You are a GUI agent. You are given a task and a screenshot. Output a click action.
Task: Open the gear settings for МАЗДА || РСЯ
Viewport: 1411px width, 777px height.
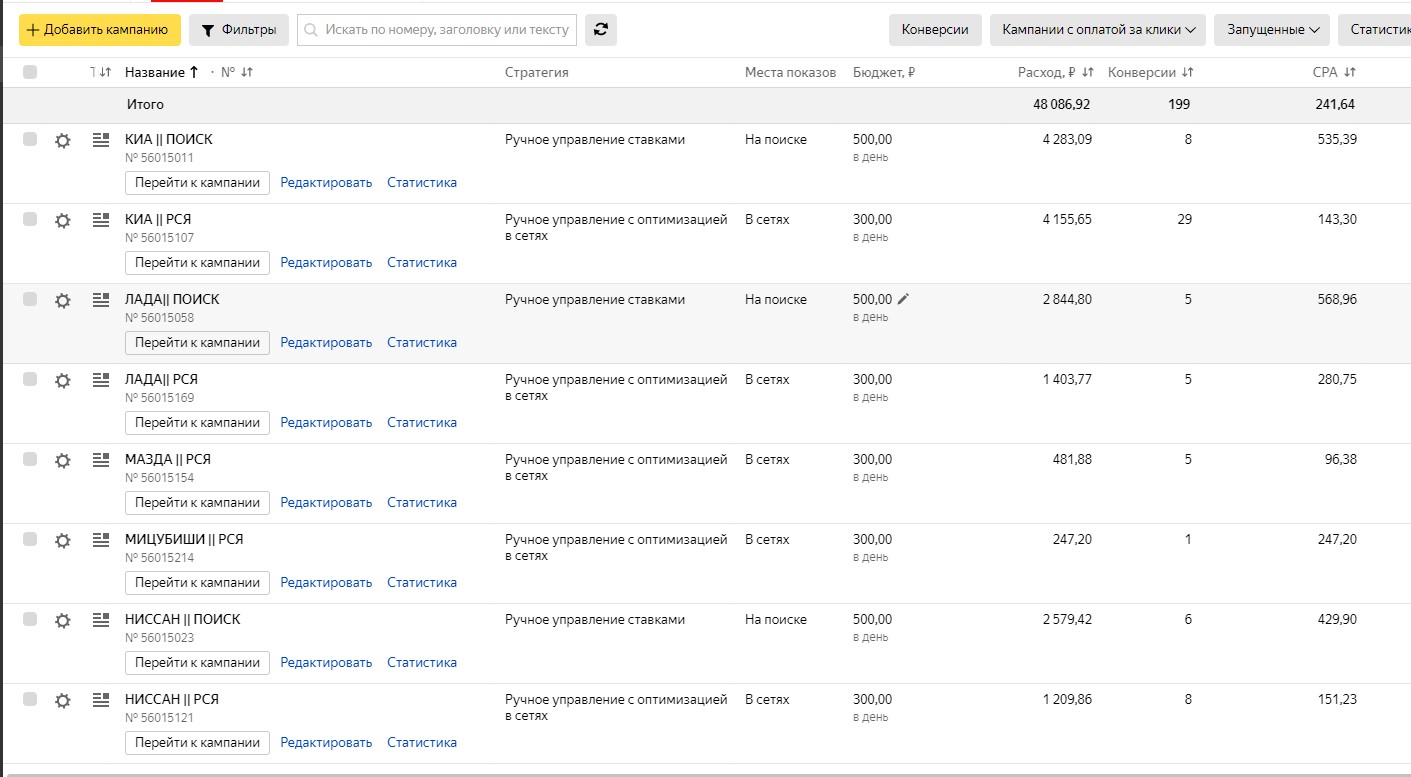coord(63,461)
